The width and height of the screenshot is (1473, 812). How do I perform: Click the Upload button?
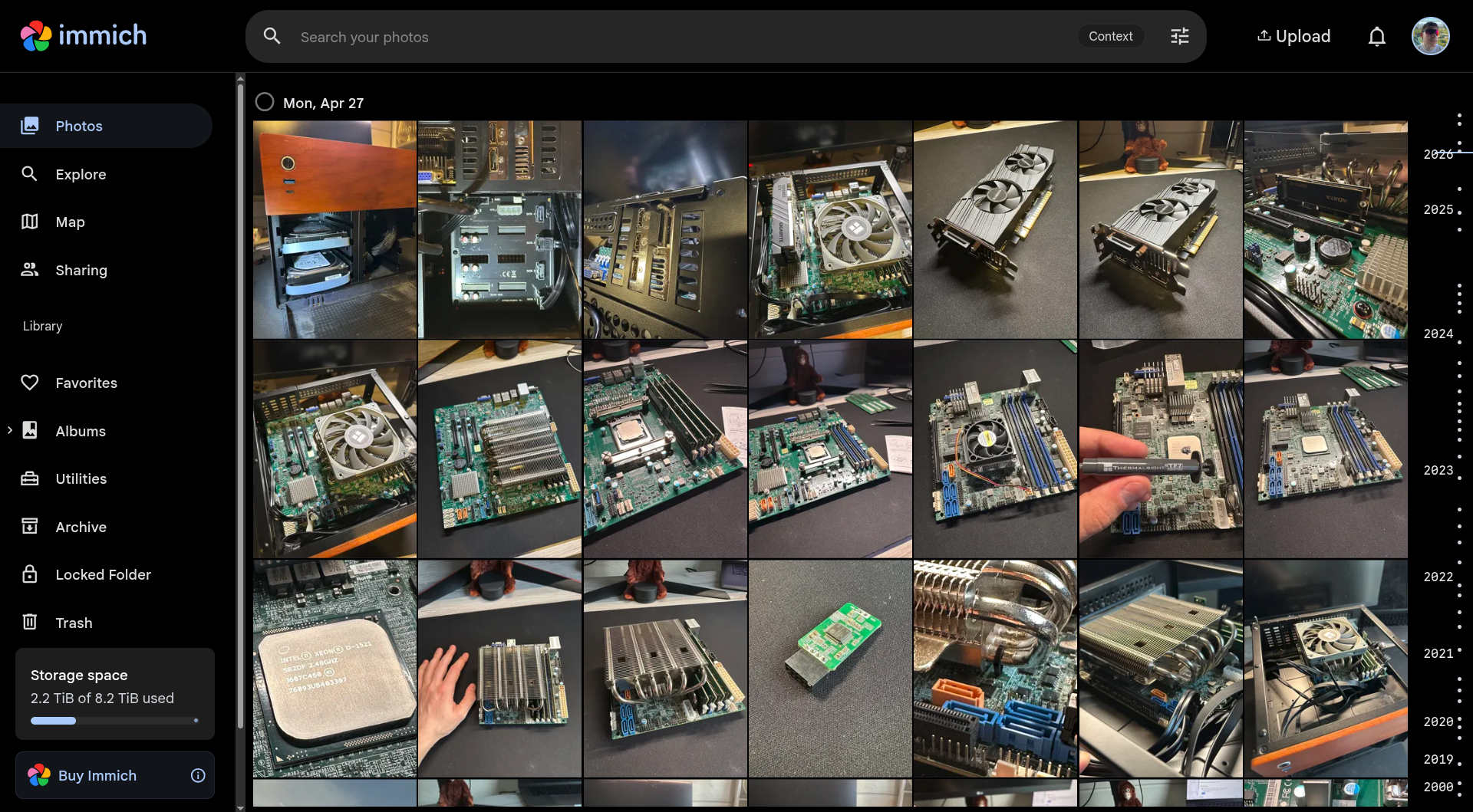pyautogui.click(x=1293, y=36)
